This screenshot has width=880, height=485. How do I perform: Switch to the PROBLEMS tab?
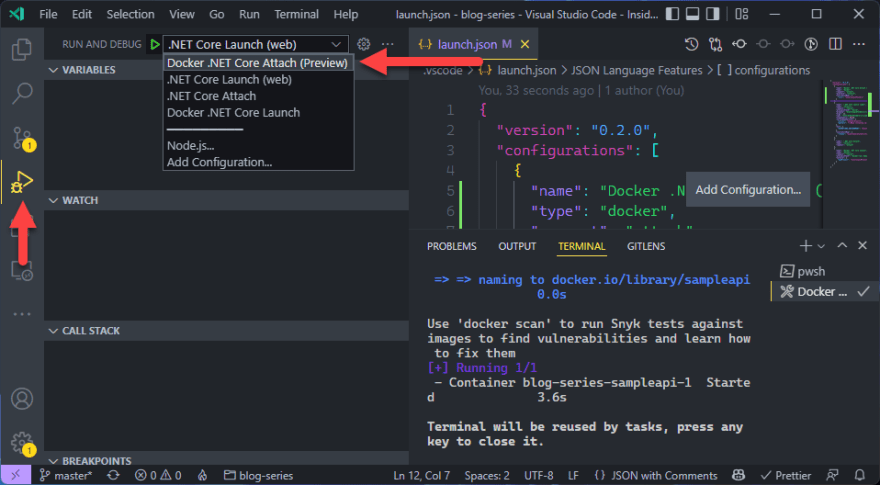452,246
